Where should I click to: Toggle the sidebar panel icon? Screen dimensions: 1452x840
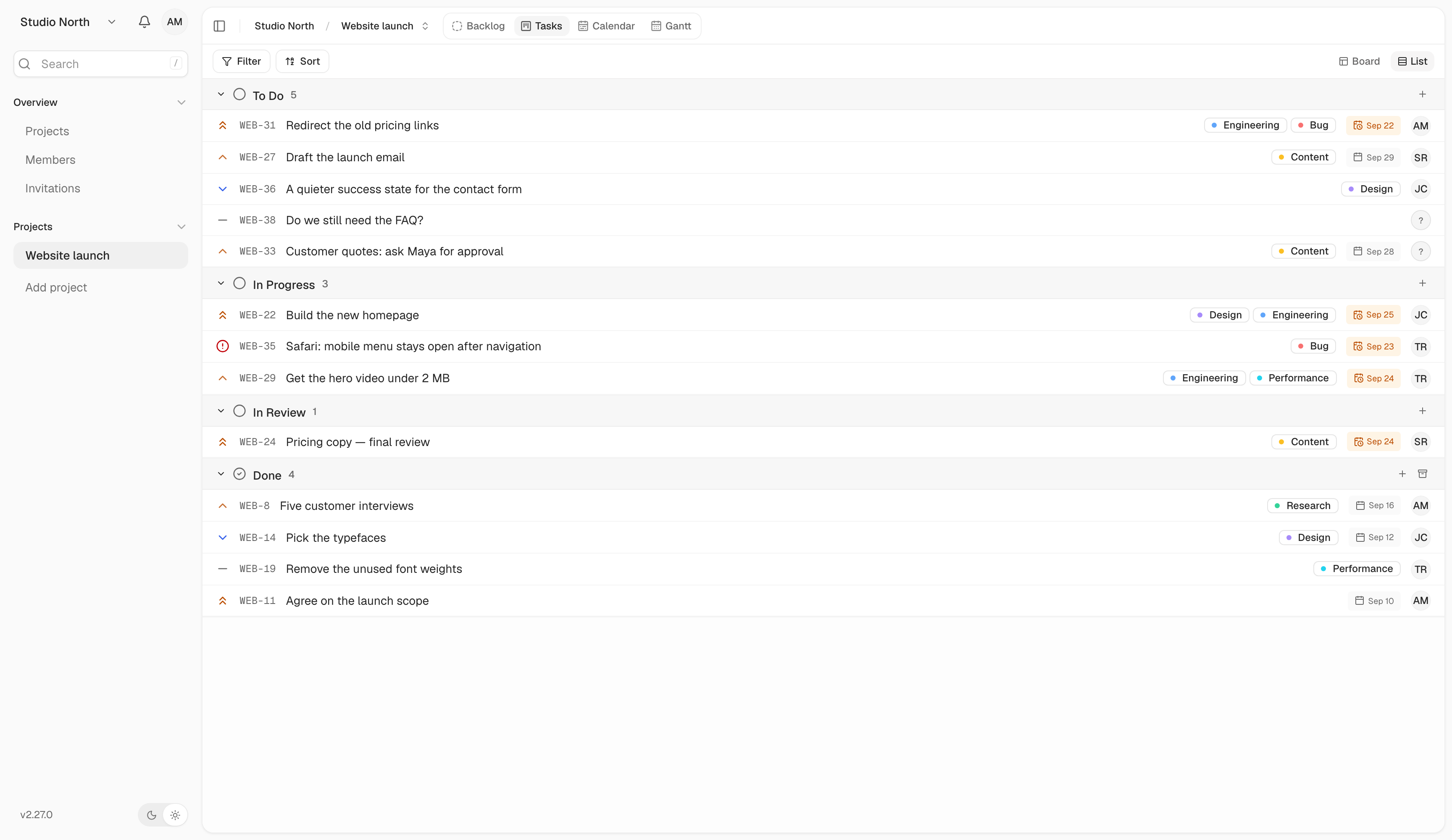pos(219,26)
